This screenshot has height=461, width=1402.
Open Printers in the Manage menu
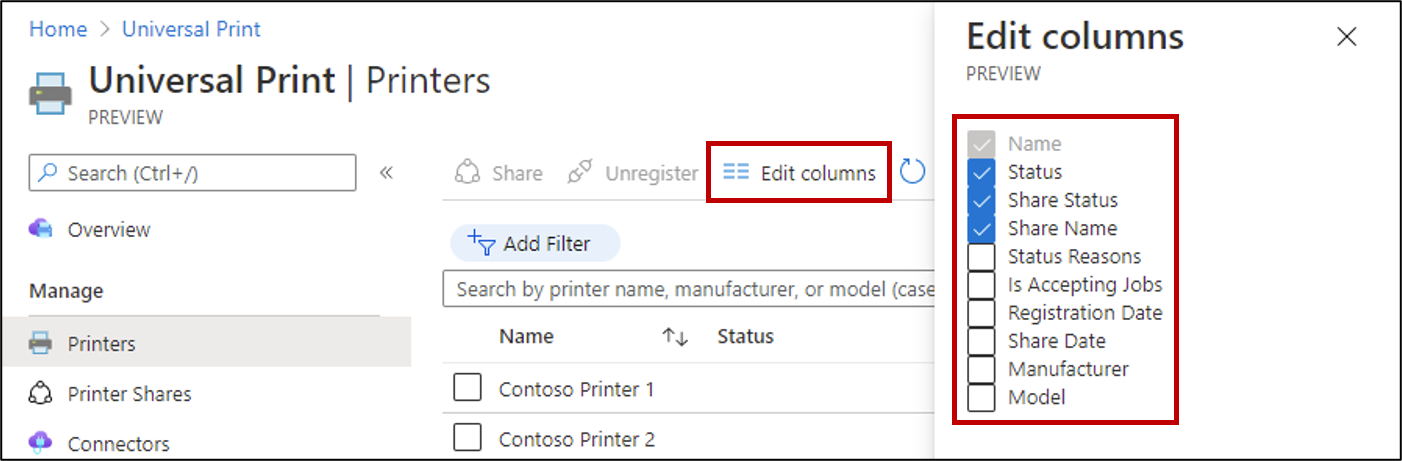coord(101,344)
